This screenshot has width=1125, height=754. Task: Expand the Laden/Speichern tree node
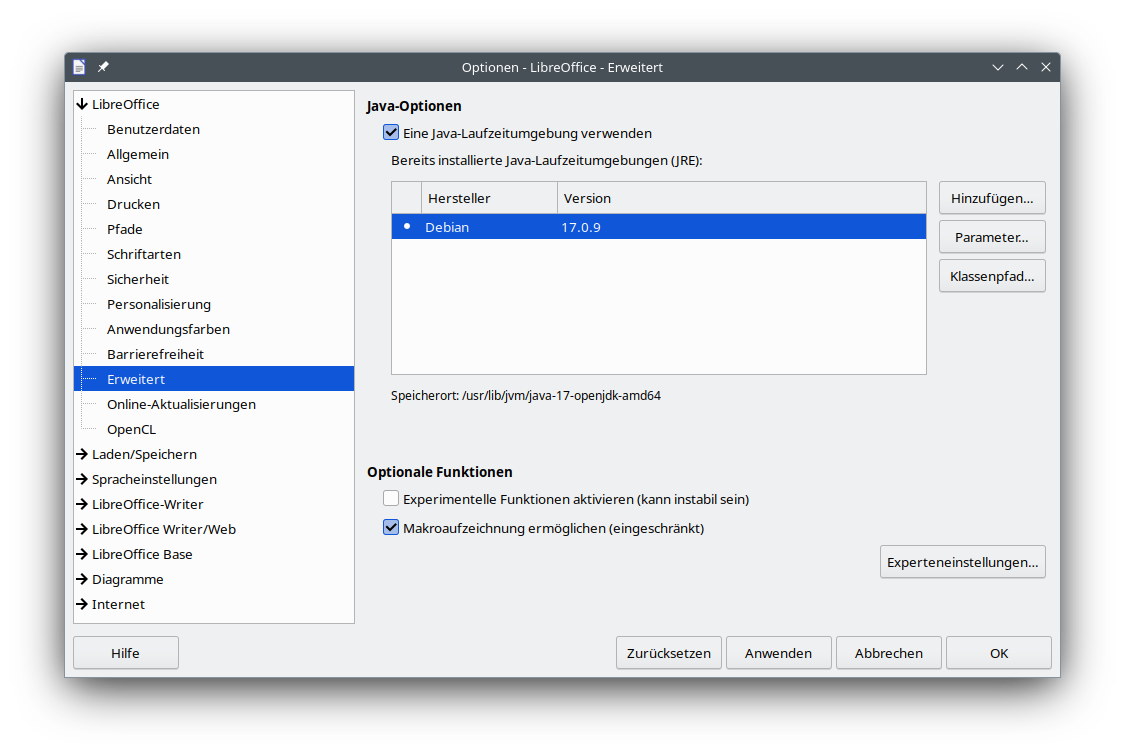[82, 454]
